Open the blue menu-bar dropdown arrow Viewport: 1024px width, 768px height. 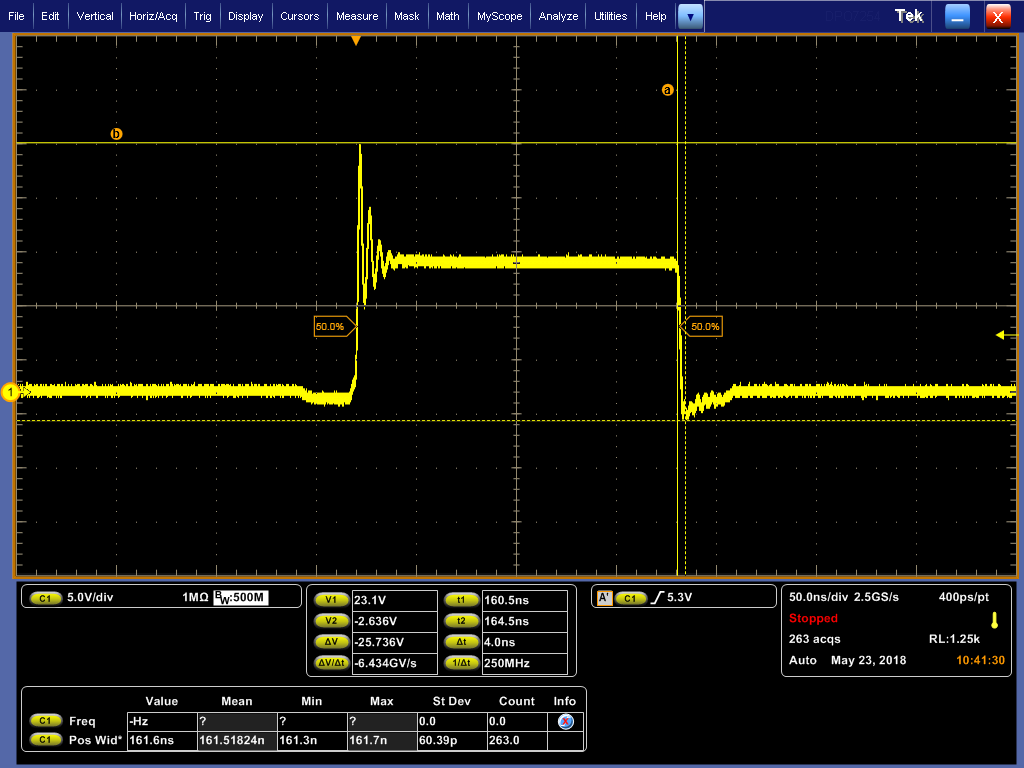pos(691,16)
